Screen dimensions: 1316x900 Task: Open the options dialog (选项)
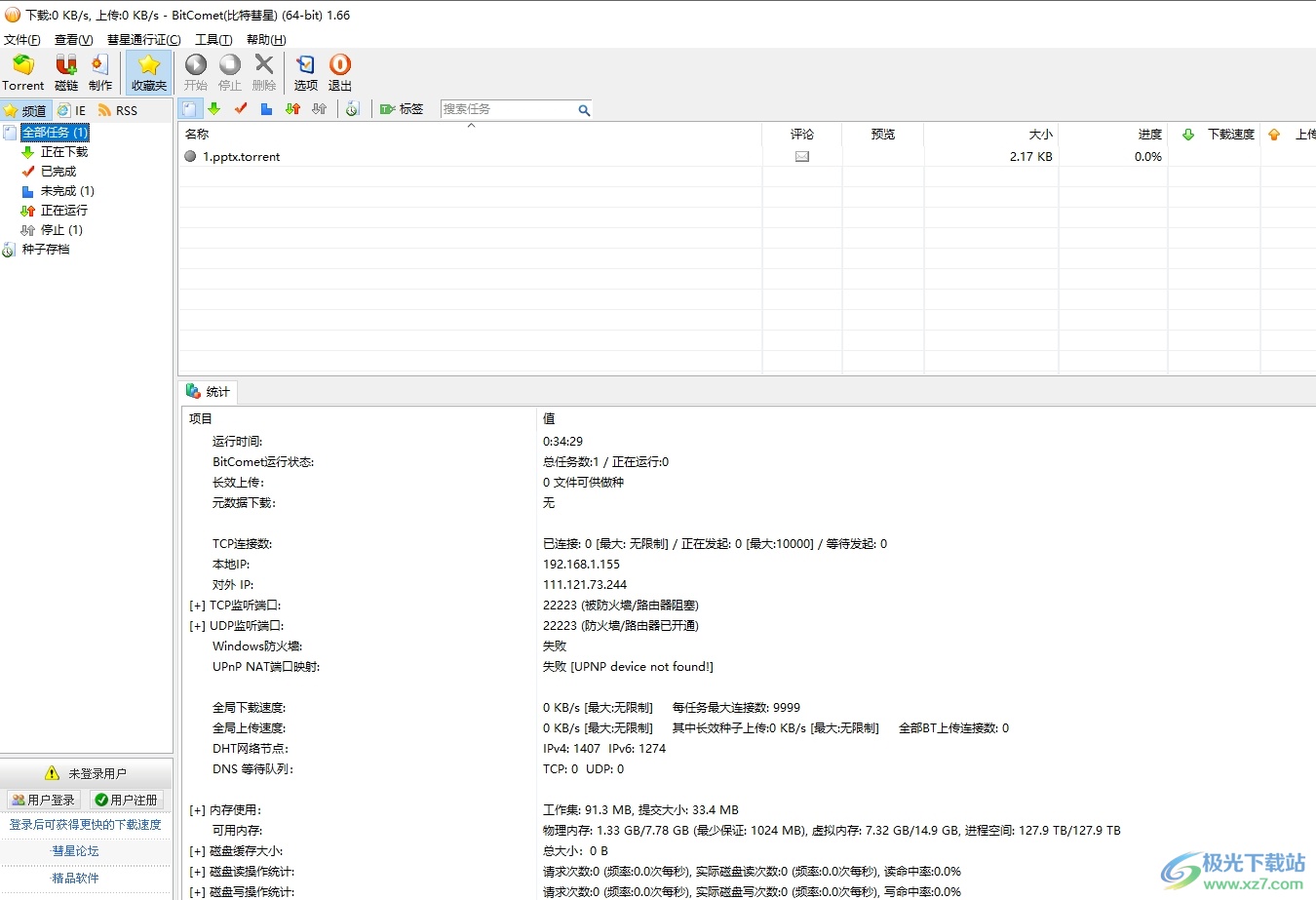coord(306,73)
